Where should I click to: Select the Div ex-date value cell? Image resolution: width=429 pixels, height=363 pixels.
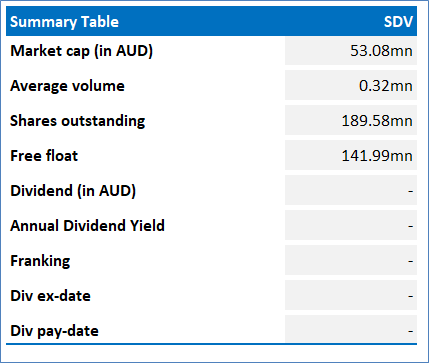pos(351,295)
